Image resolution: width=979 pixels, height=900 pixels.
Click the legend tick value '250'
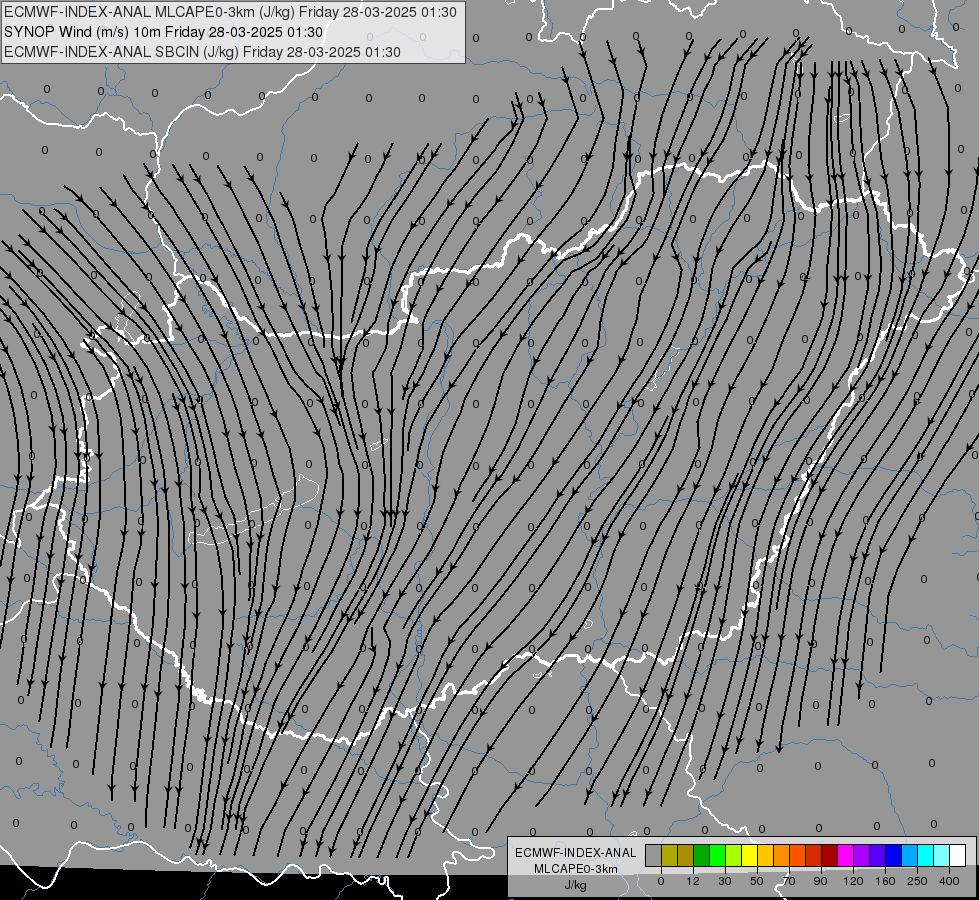pos(917,881)
